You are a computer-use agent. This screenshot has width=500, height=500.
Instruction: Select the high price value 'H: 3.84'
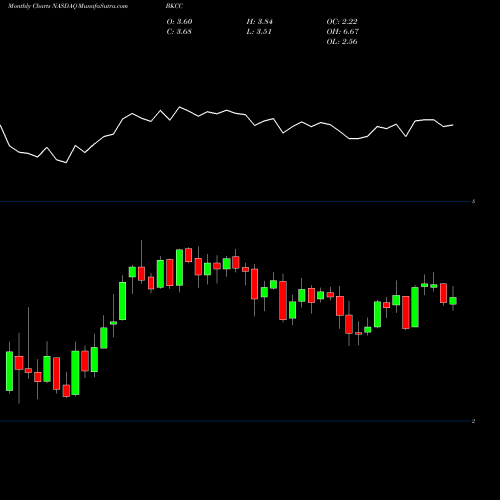(260, 22)
